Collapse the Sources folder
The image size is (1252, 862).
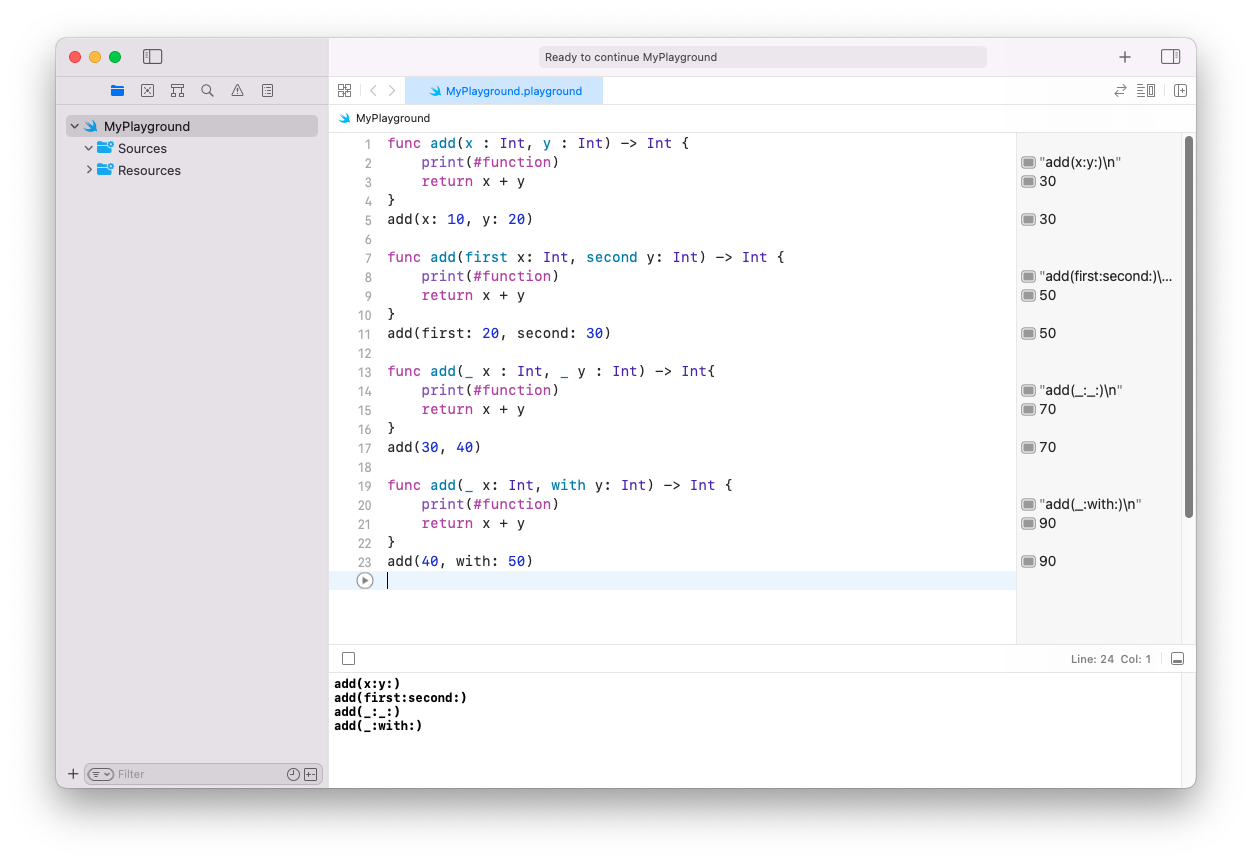pos(89,148)
